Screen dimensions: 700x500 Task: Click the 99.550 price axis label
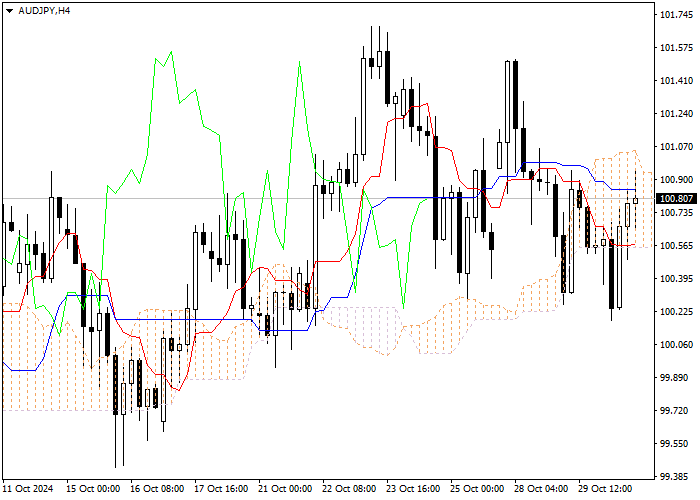pyautogui.click(x=674, y=444)
